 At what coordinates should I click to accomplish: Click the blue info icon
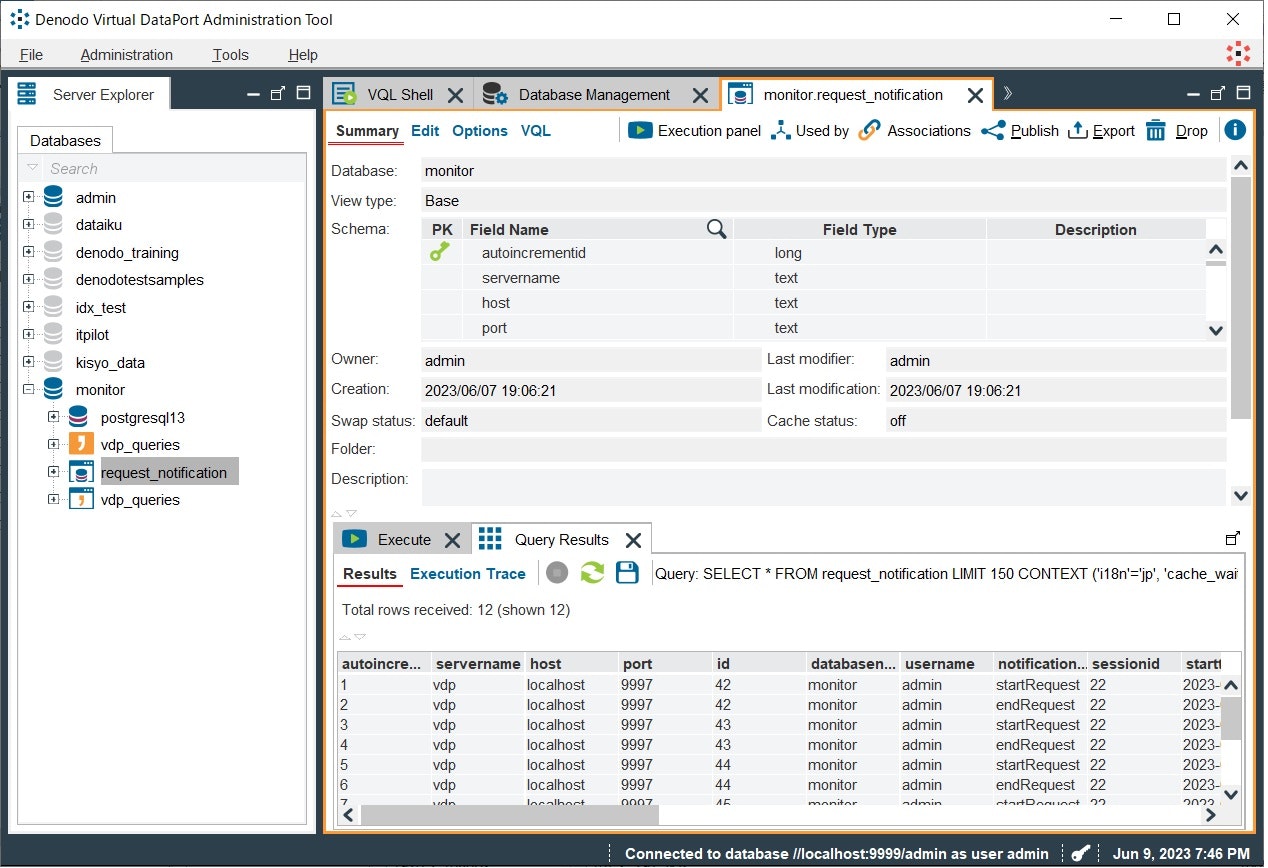1235,130
